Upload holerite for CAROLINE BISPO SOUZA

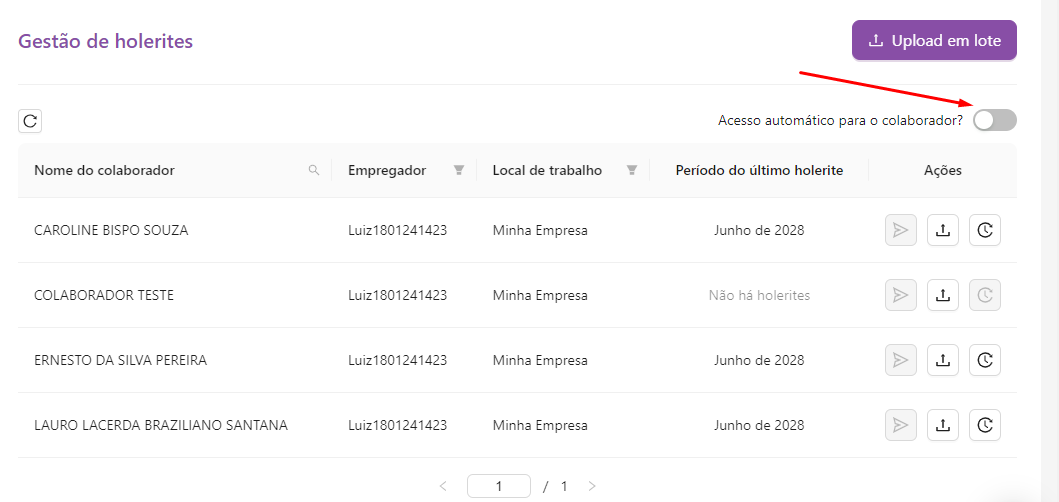(942, 230)
